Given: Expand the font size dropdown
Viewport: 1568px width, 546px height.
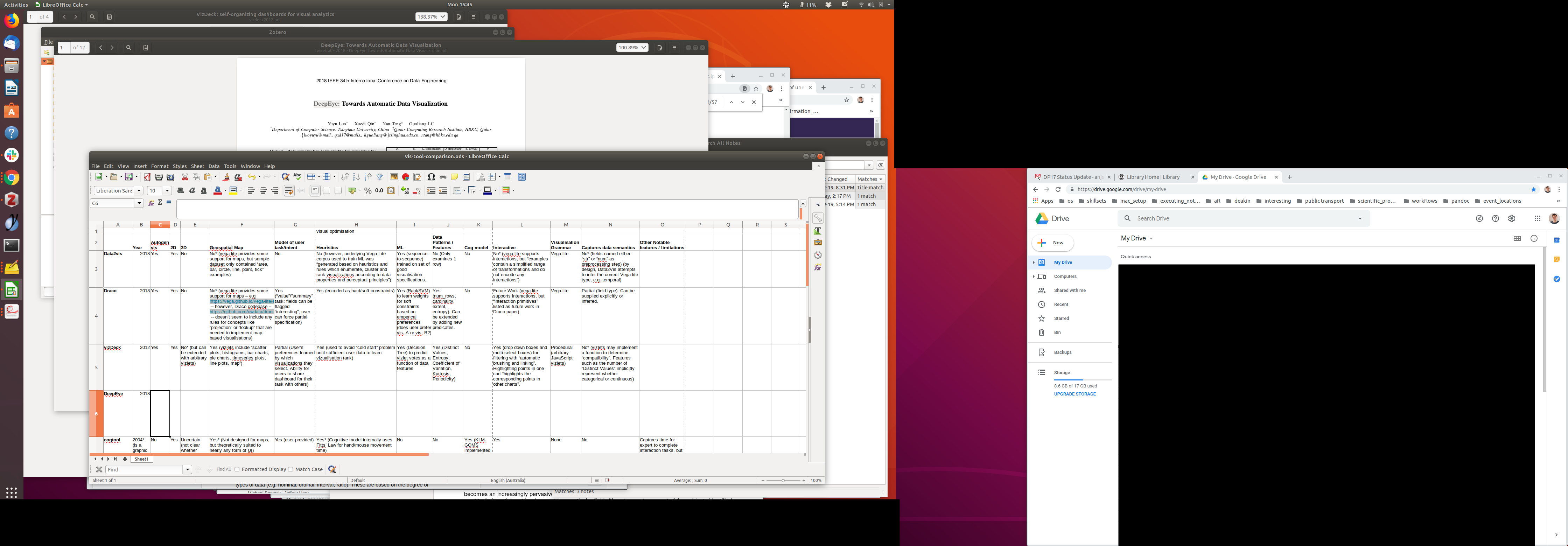Looking at the screenshot, I should tap(167, 190).
